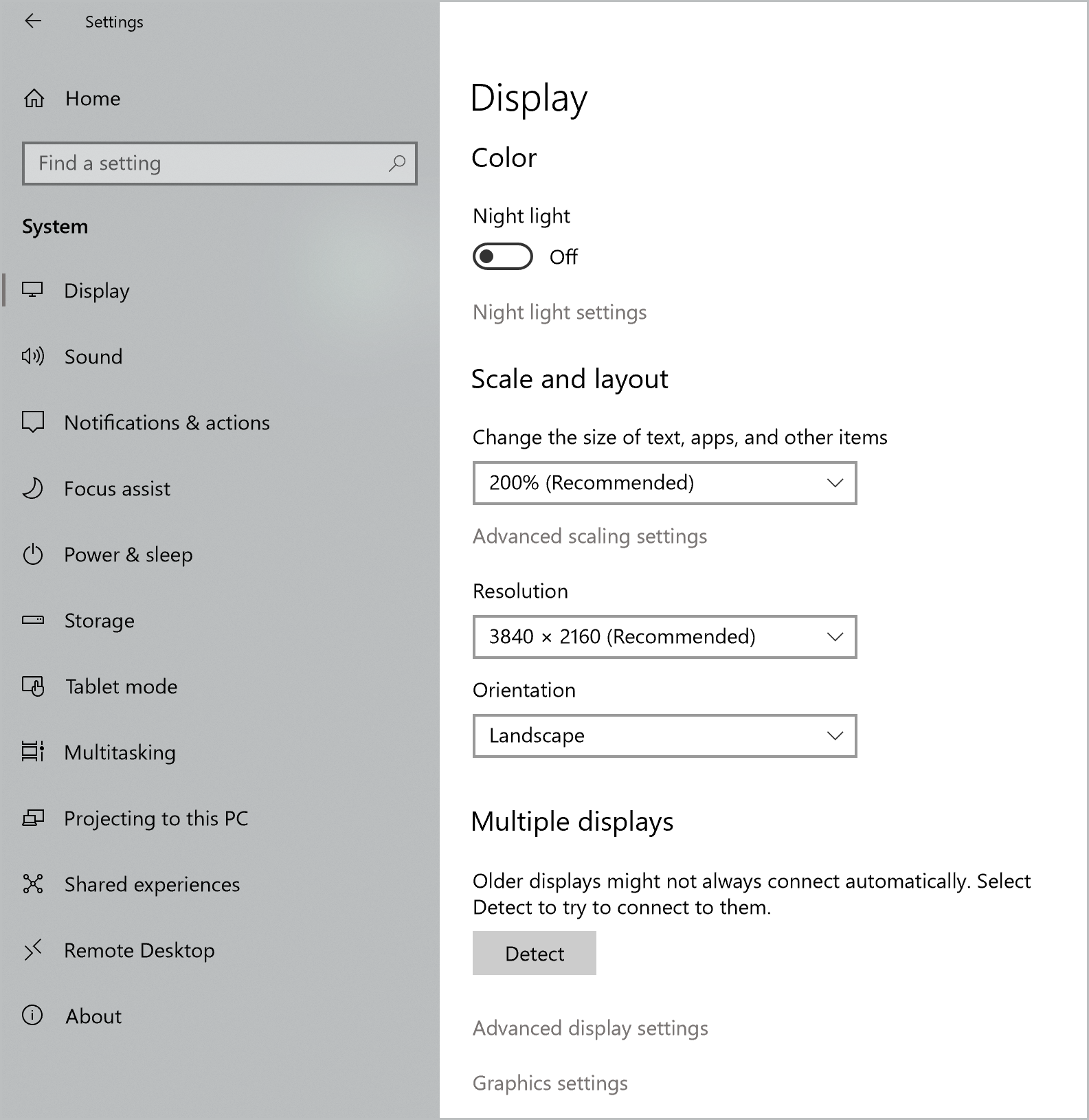The image size is (1089, 1120).
Task: Click the Detect button
Action: 535,953
